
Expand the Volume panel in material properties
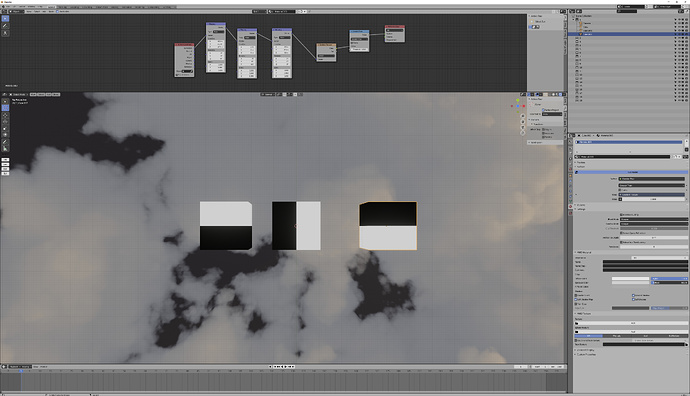point(576,205)
